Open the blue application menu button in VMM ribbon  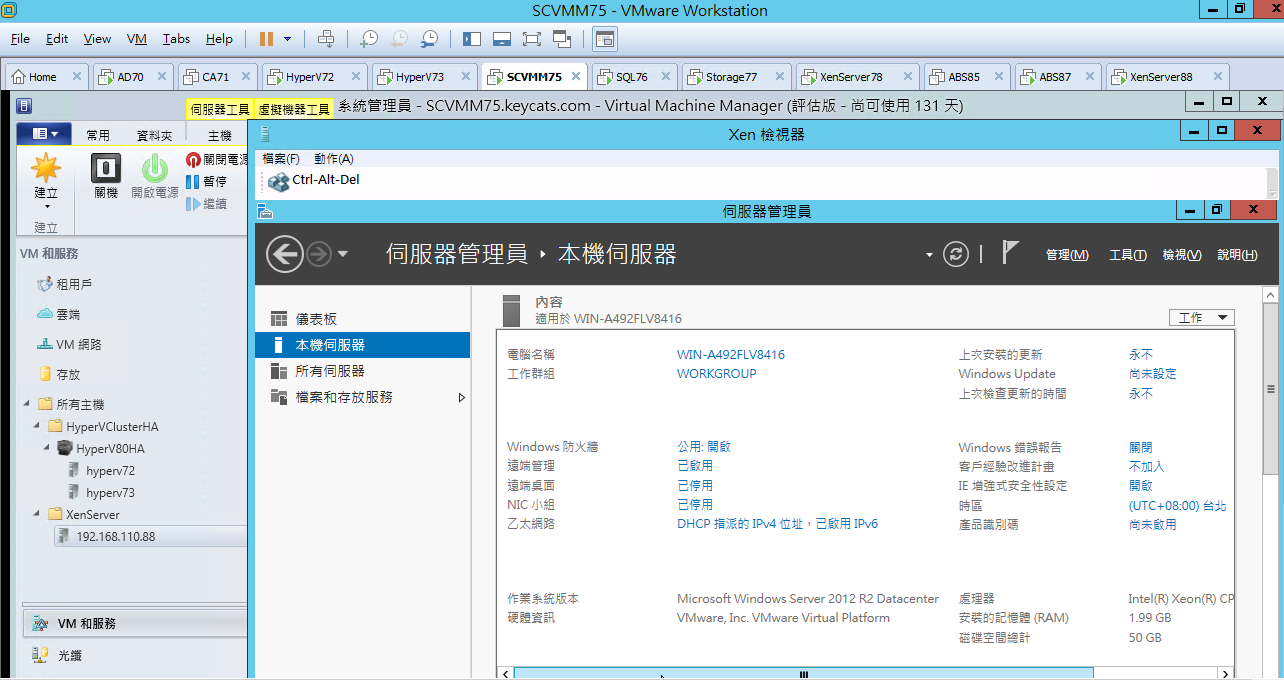(44, 133)
